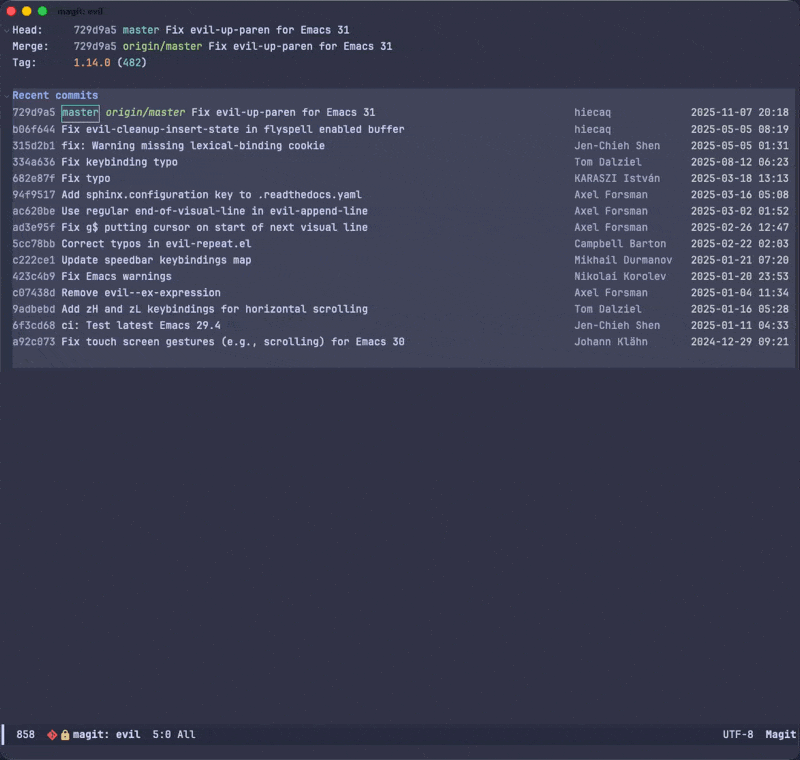Open commit 'Fix g$ putting cursor on start'

pos(214,227)
